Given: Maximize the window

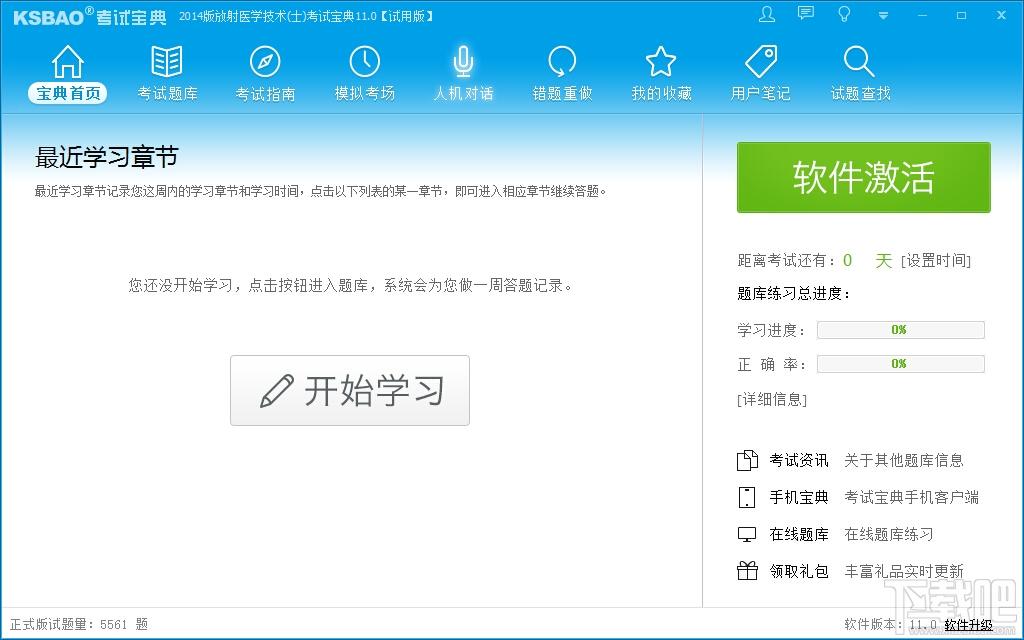Looking at the screenshot, I should click(961, 15).
